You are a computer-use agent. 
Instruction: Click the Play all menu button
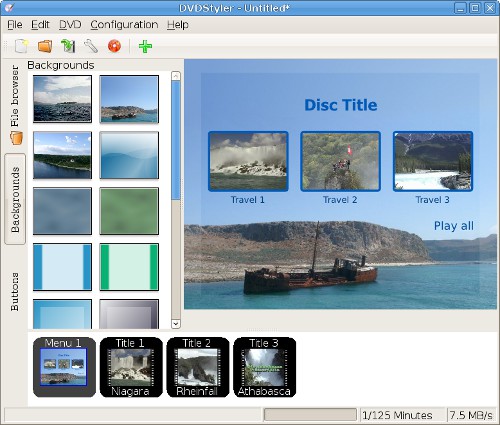pos(454,226)
